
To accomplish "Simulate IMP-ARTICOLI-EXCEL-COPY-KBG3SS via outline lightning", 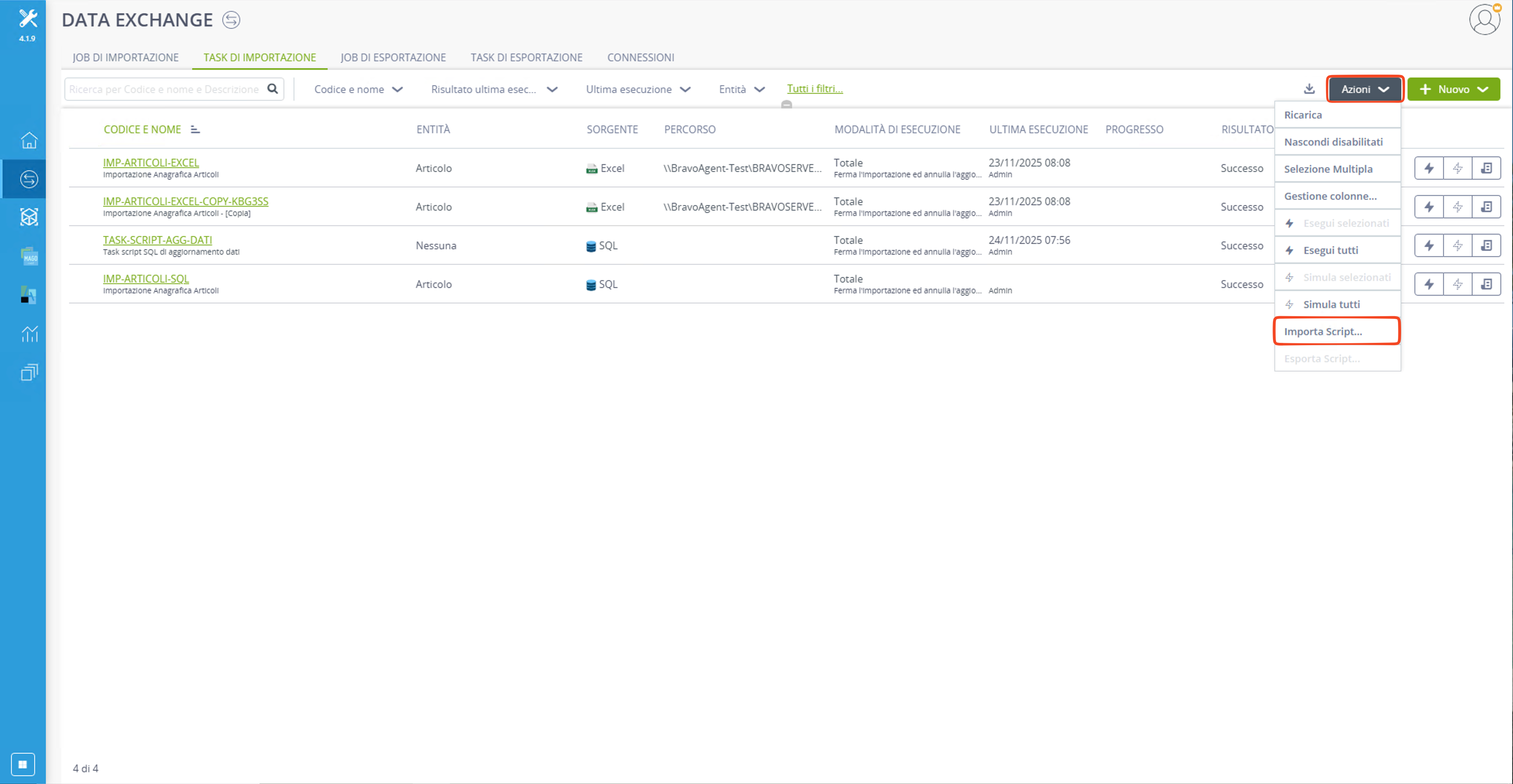I will 1458,207.
